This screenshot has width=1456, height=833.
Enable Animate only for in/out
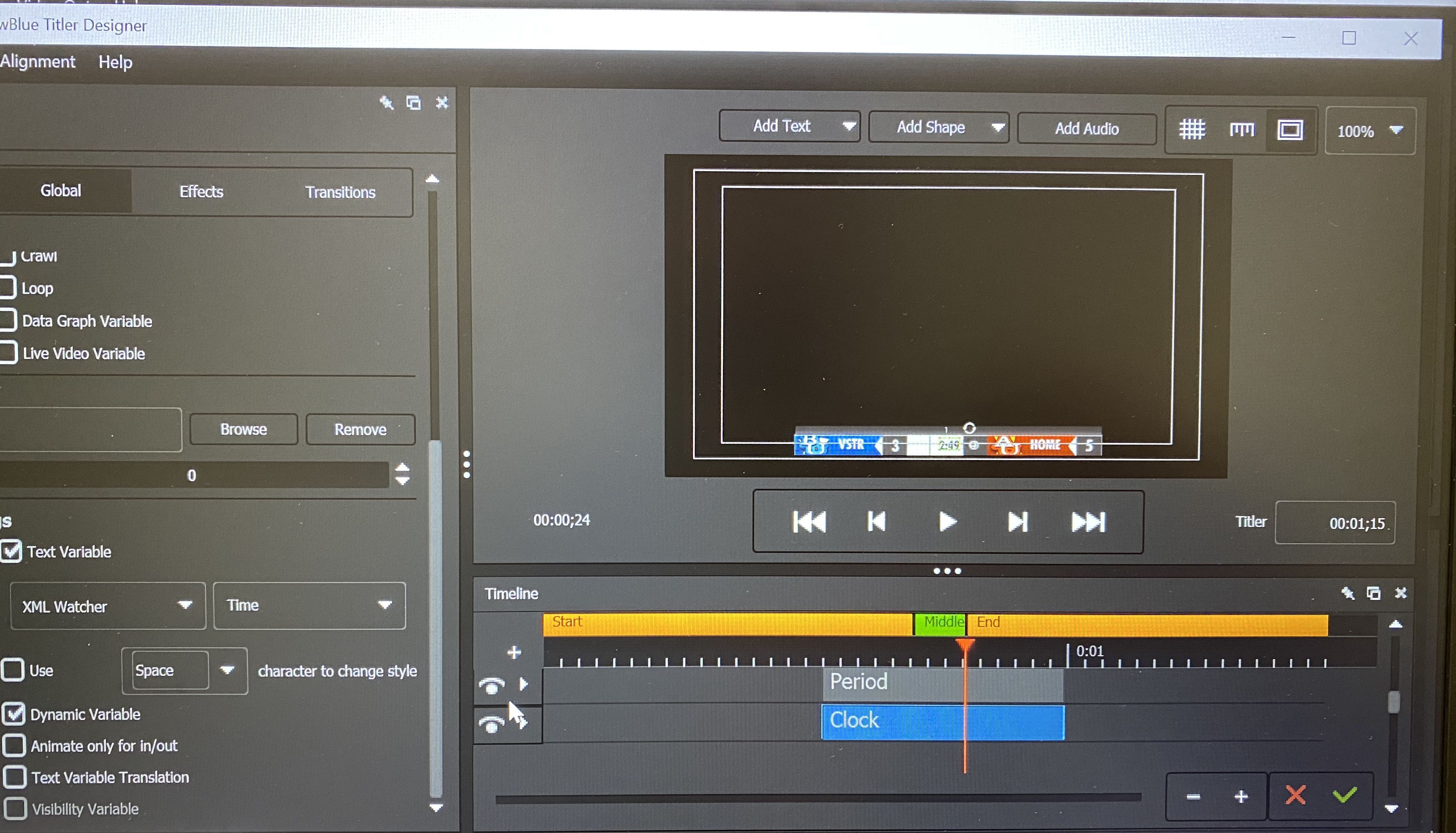14,745
